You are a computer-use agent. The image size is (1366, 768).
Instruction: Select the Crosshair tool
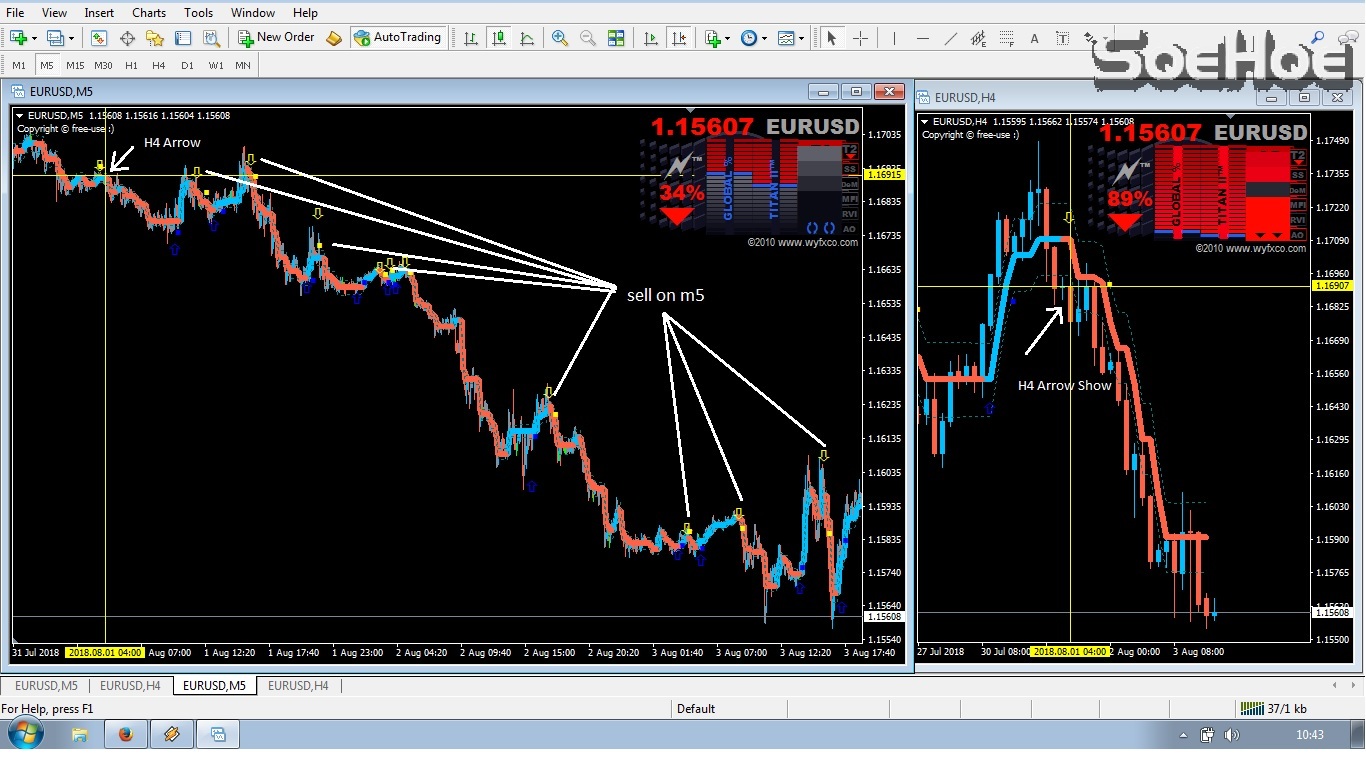point(860,38)
